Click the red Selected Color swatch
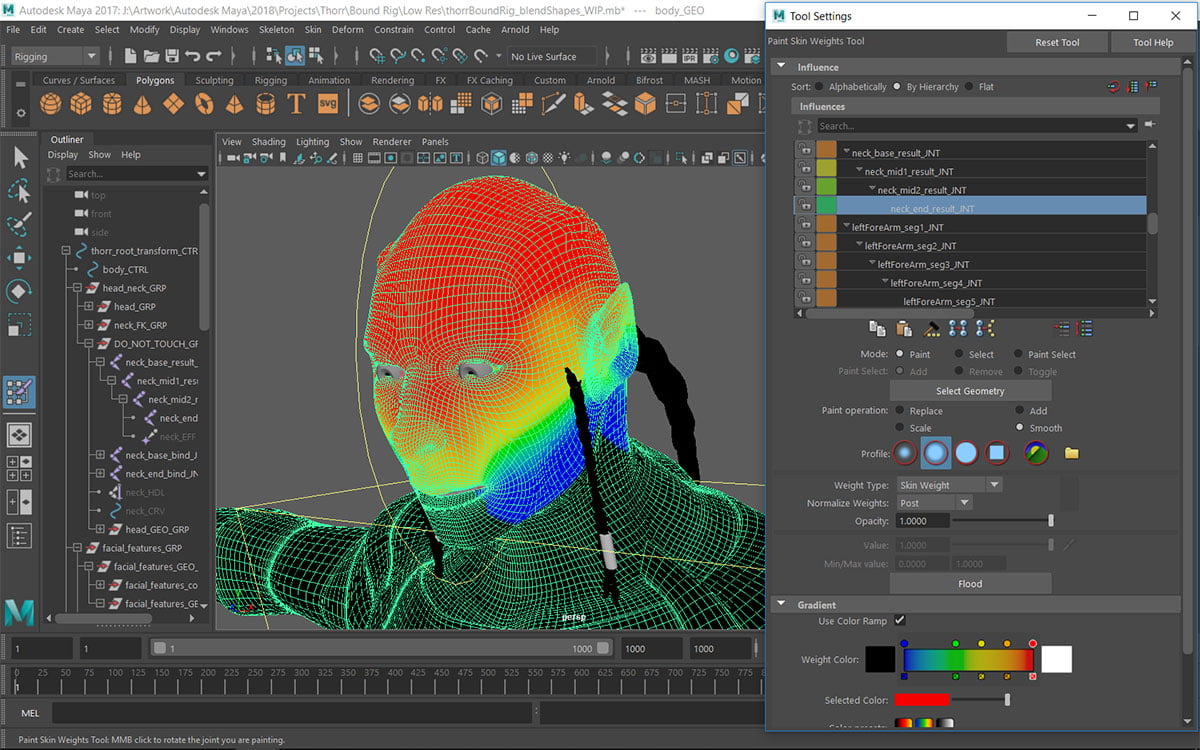Viewport: 1200px width, 750px height. [x=920, y=700]
